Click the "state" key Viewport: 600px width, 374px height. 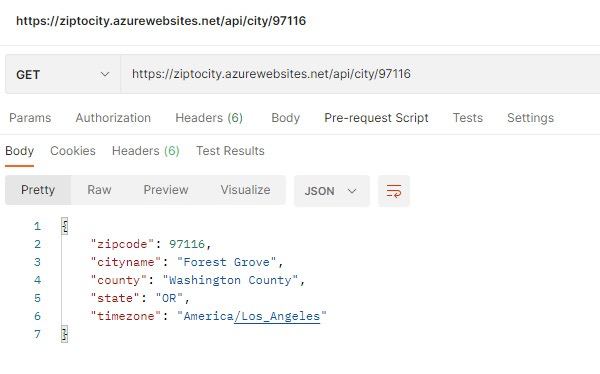[x=115, y=298]
